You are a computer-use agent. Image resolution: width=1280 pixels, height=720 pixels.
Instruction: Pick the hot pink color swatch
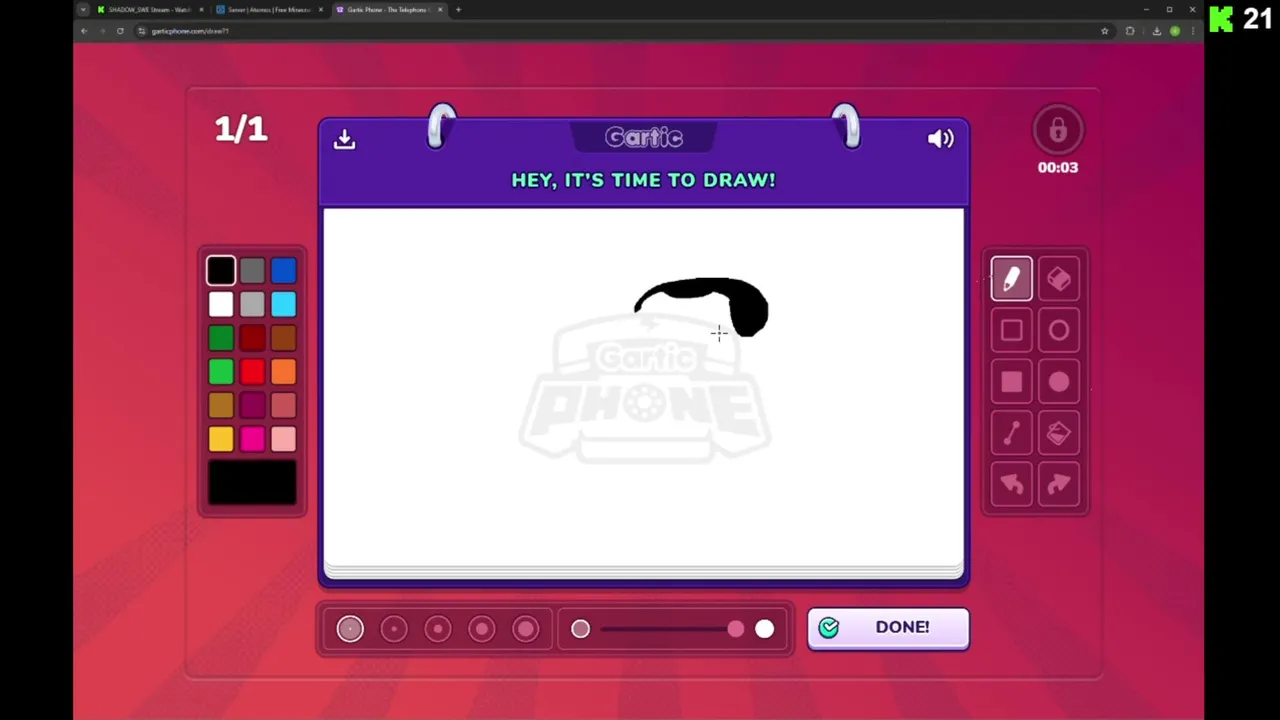[252, 439]
